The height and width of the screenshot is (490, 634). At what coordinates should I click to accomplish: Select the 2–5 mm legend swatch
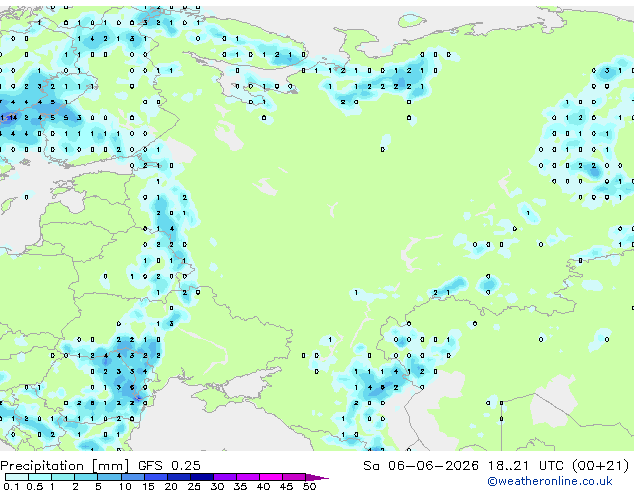[86, 477]
